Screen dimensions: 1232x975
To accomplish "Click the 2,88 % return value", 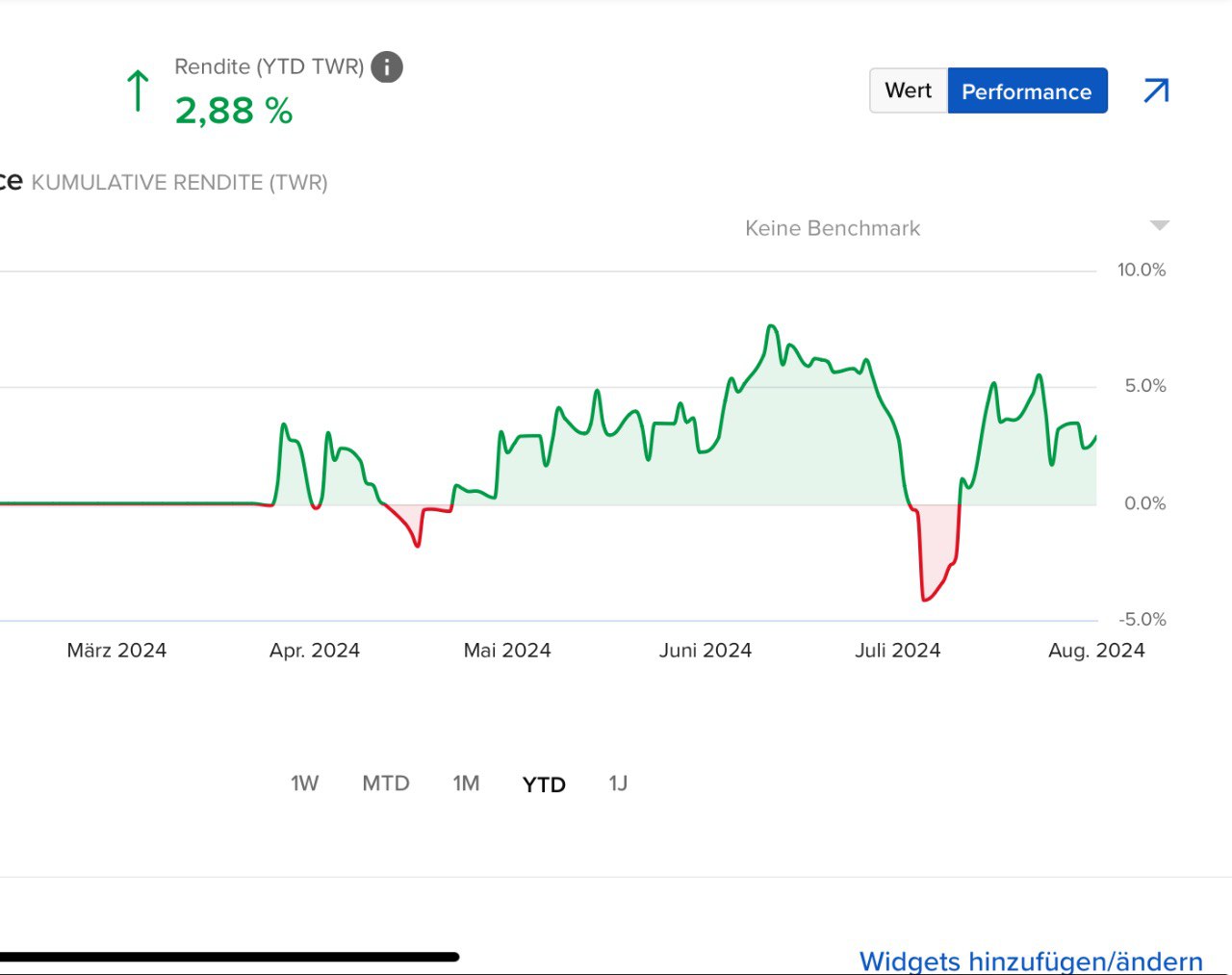I will (x=234, y=111).
